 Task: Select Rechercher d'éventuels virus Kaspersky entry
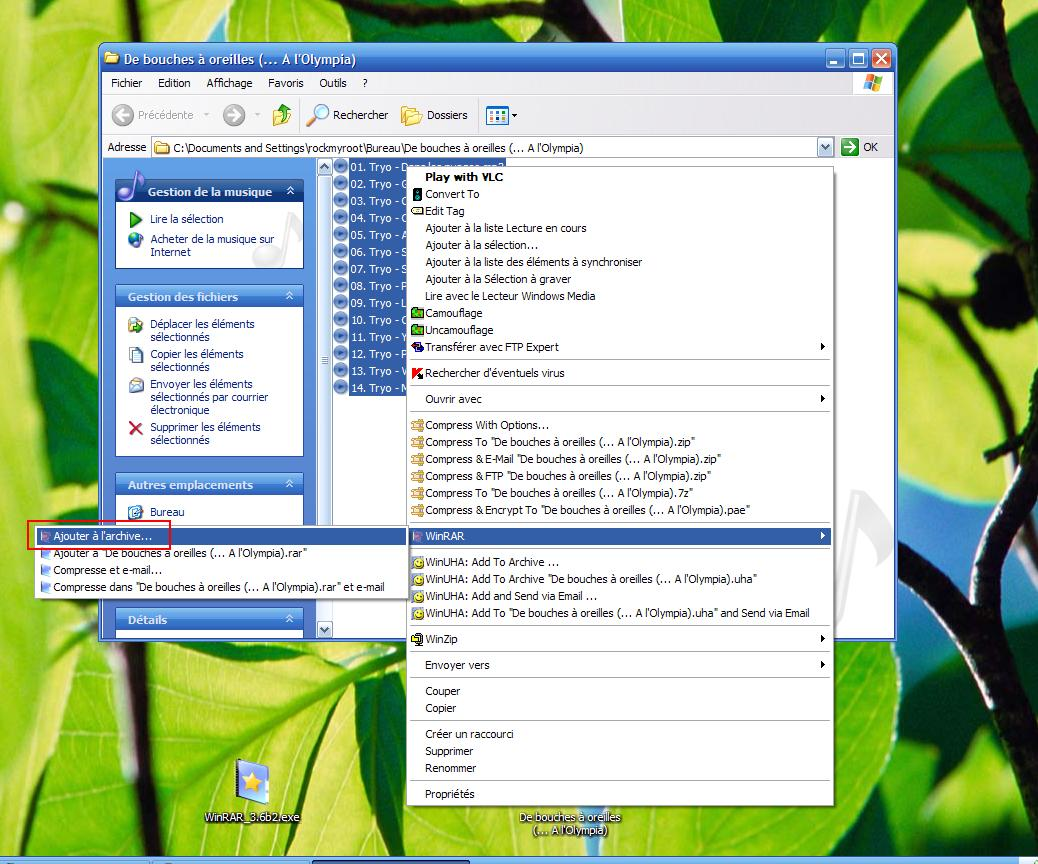coord(494,373)
